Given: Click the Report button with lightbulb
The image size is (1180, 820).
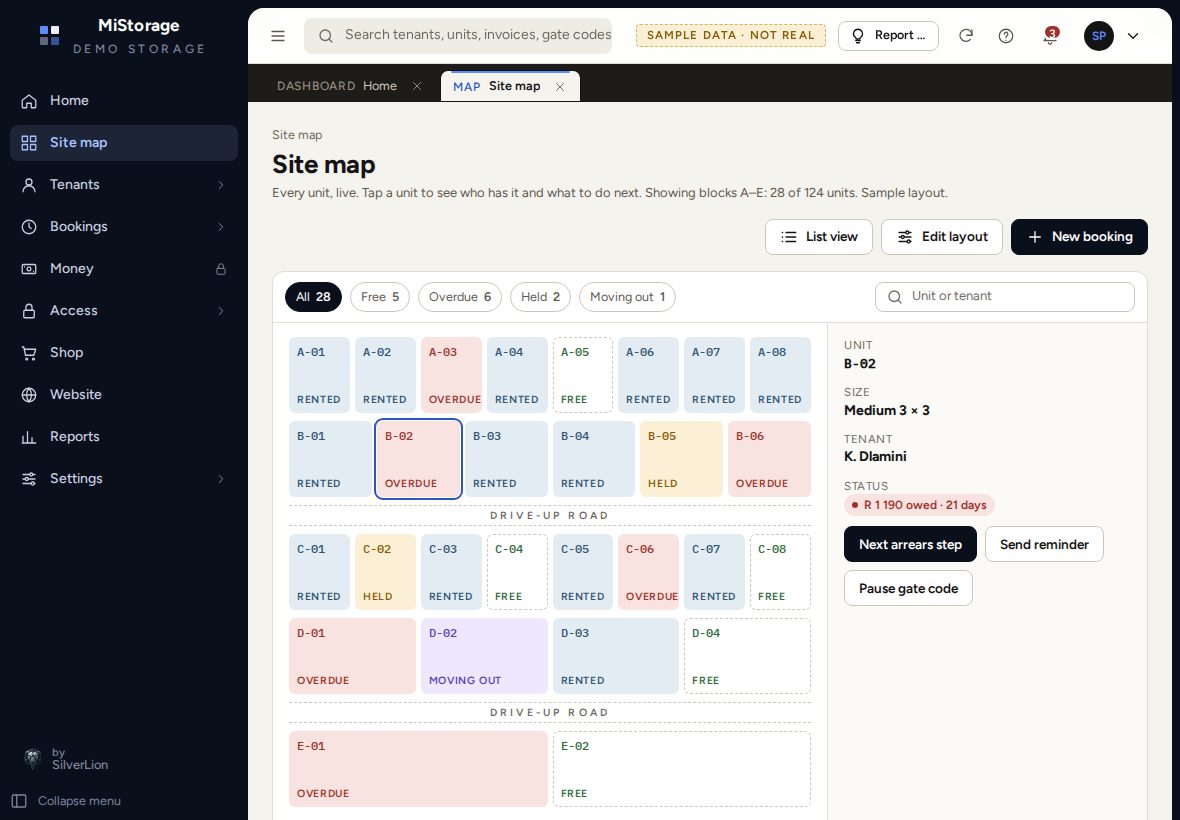Looking at the screenshot, I should 888,35.
